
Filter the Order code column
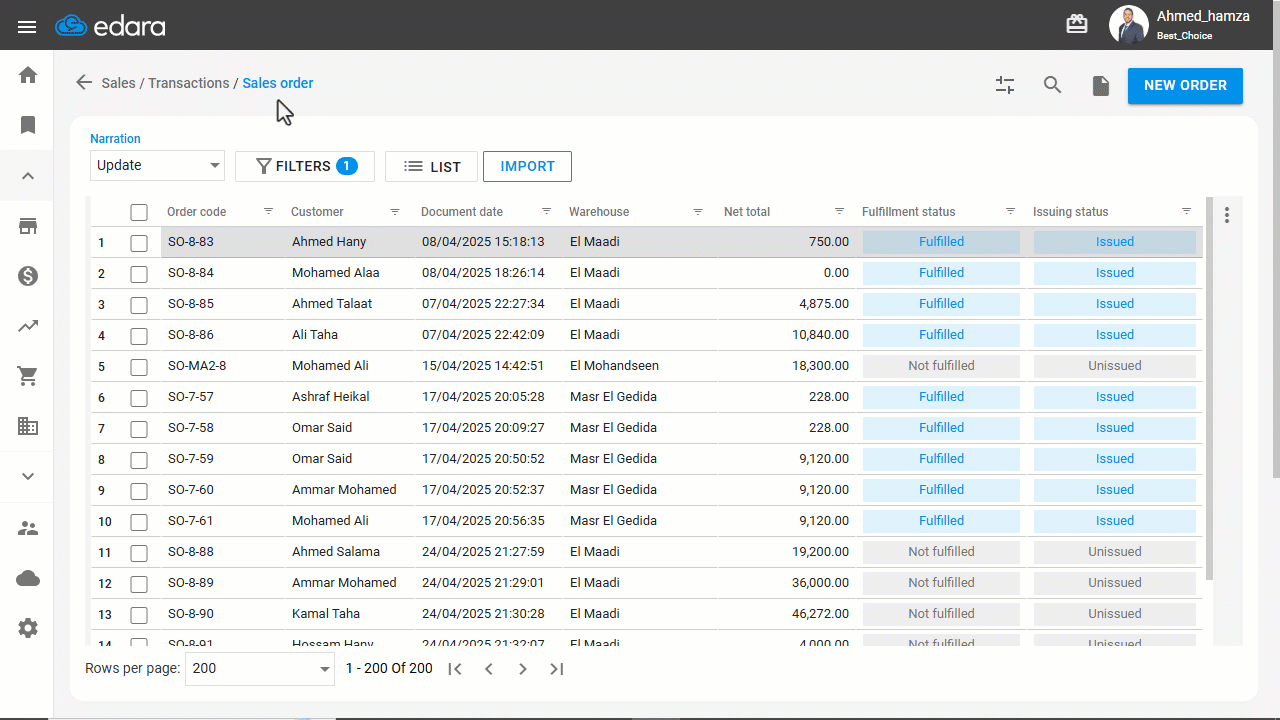coord(268,211)
